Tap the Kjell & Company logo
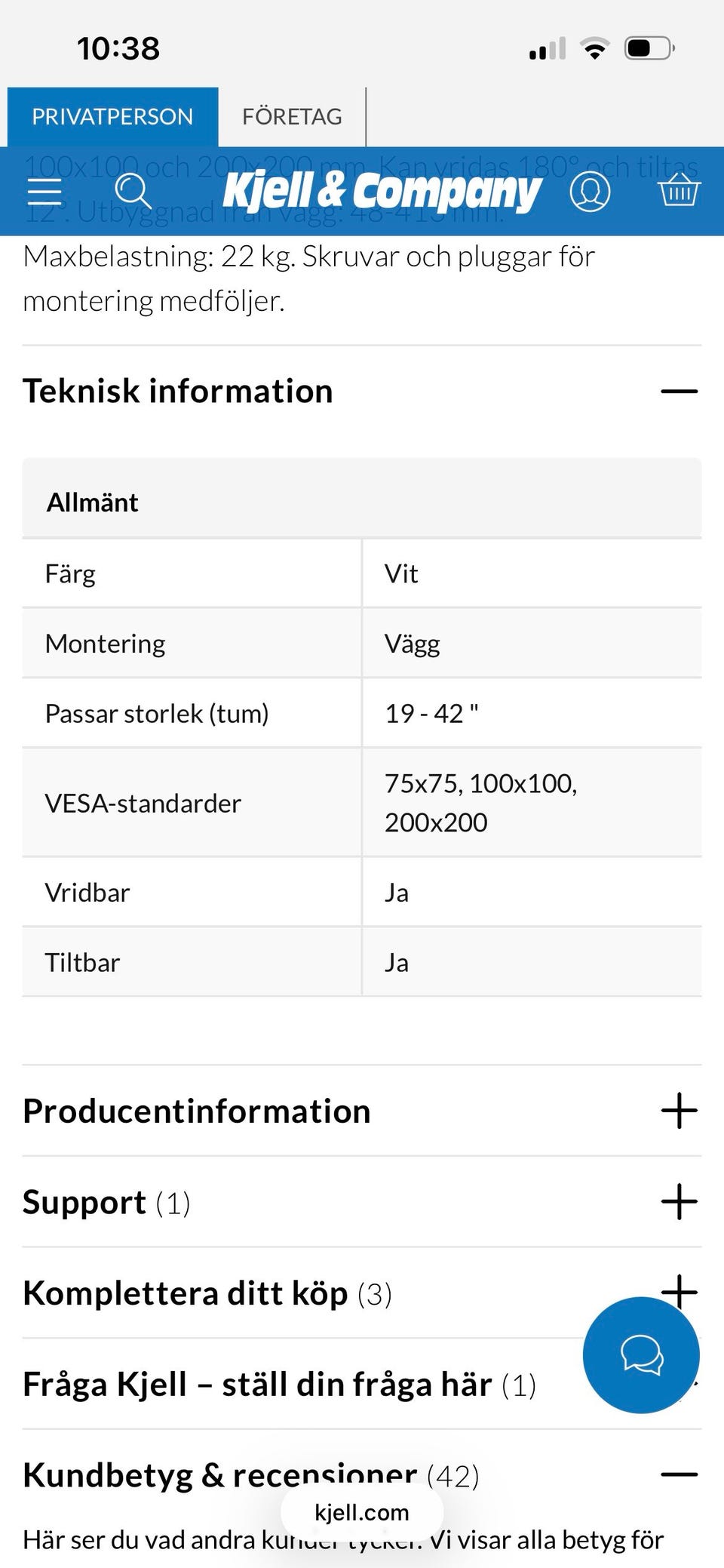 click(382, 192)
